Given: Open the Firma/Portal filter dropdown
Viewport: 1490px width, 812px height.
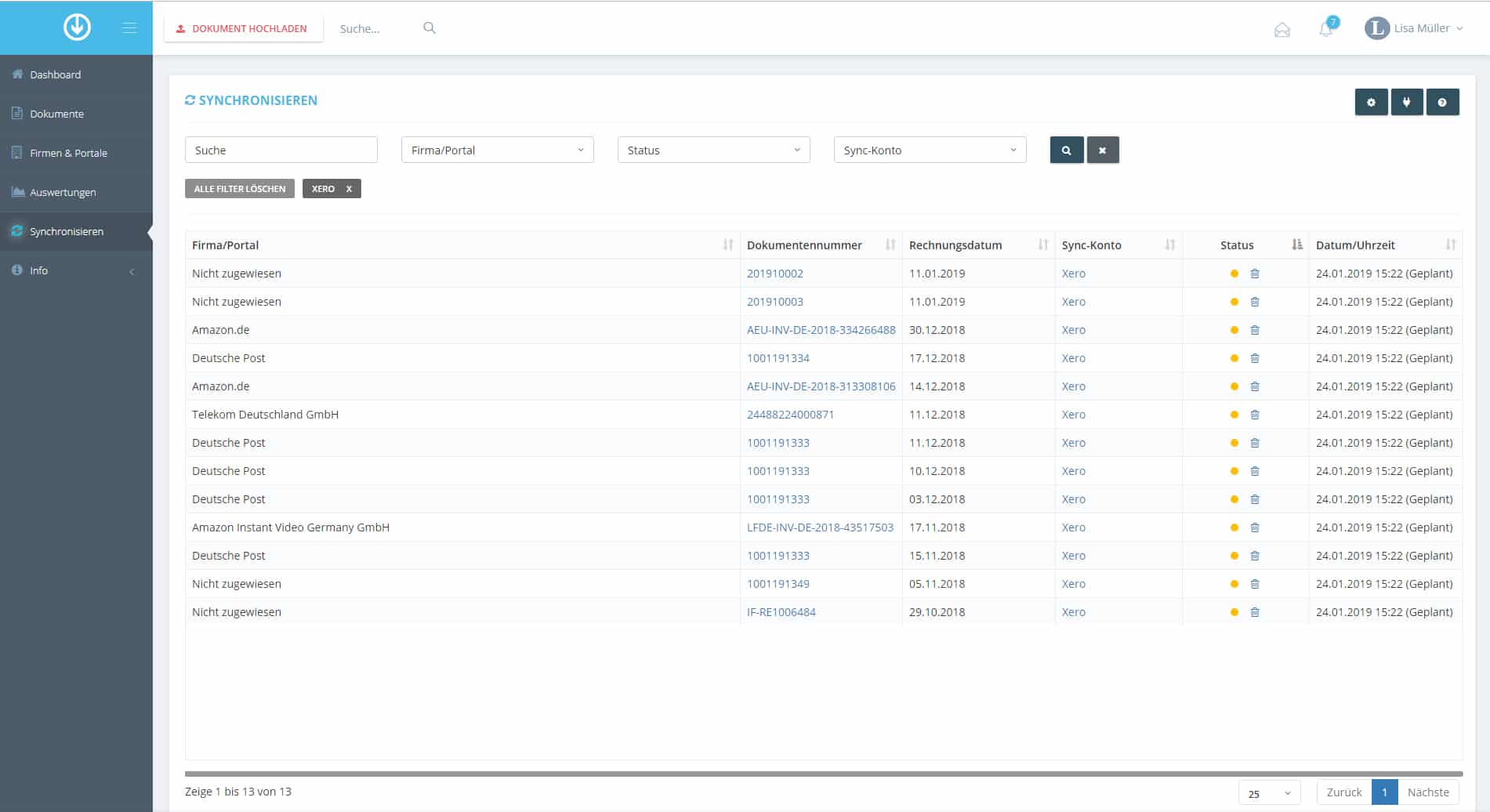Looking at the screenshot, I should (x=498, y=150).
